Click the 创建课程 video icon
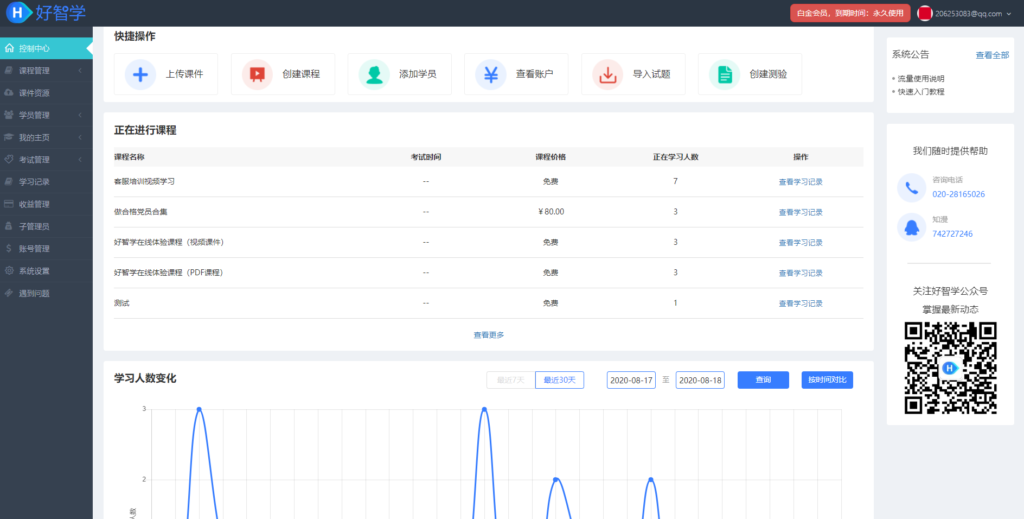This screenshot has width=1024, height=519. [x=257, y=74]
